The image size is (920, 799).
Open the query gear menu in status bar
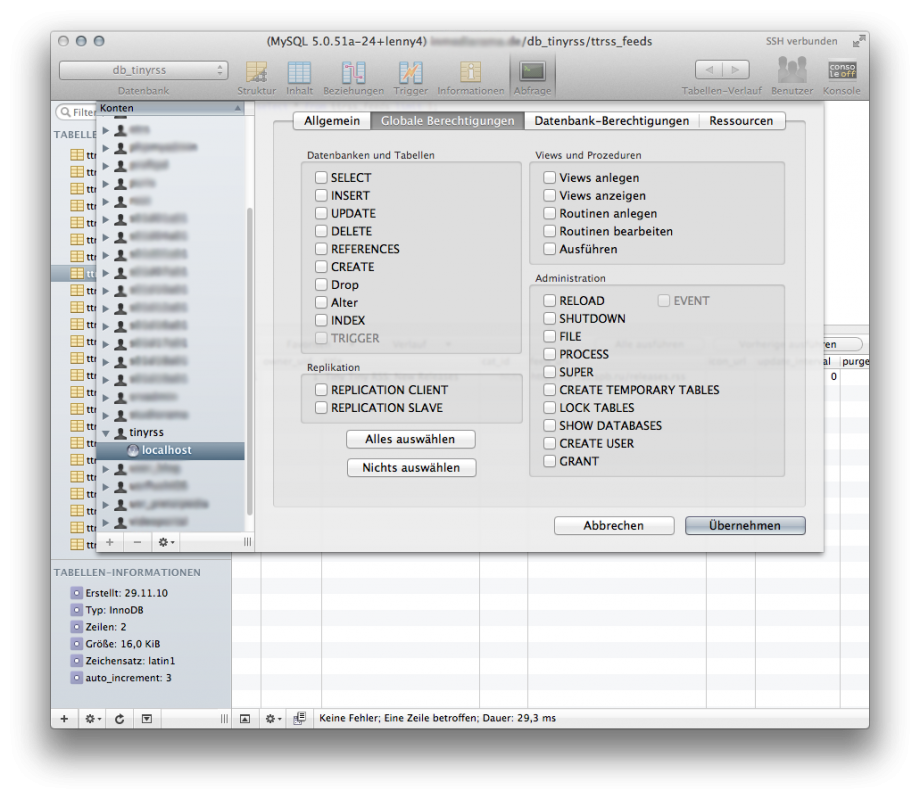[x=273, y=719]
